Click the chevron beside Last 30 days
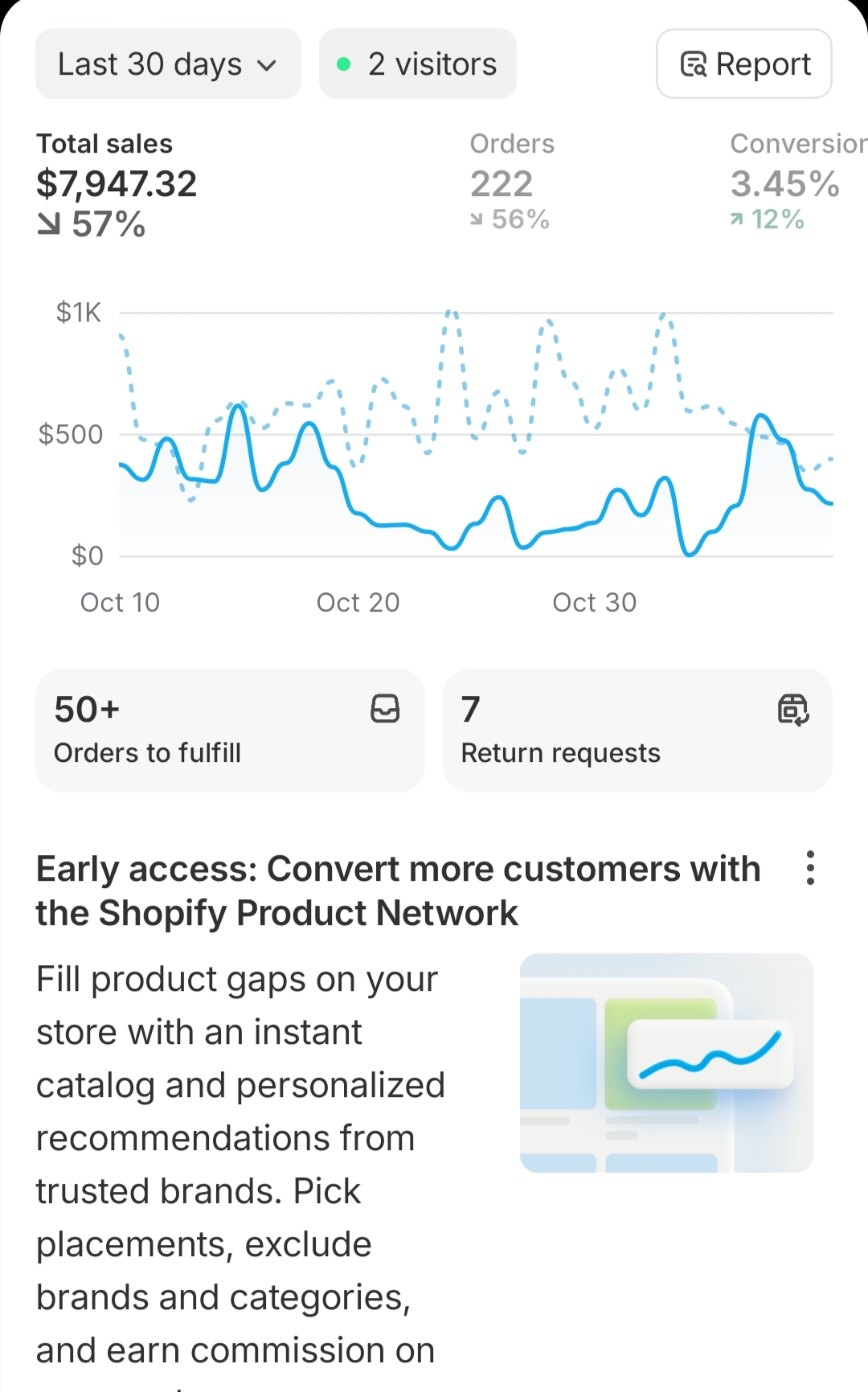This screenshot has height=1392, width=868. pos(267,66)
